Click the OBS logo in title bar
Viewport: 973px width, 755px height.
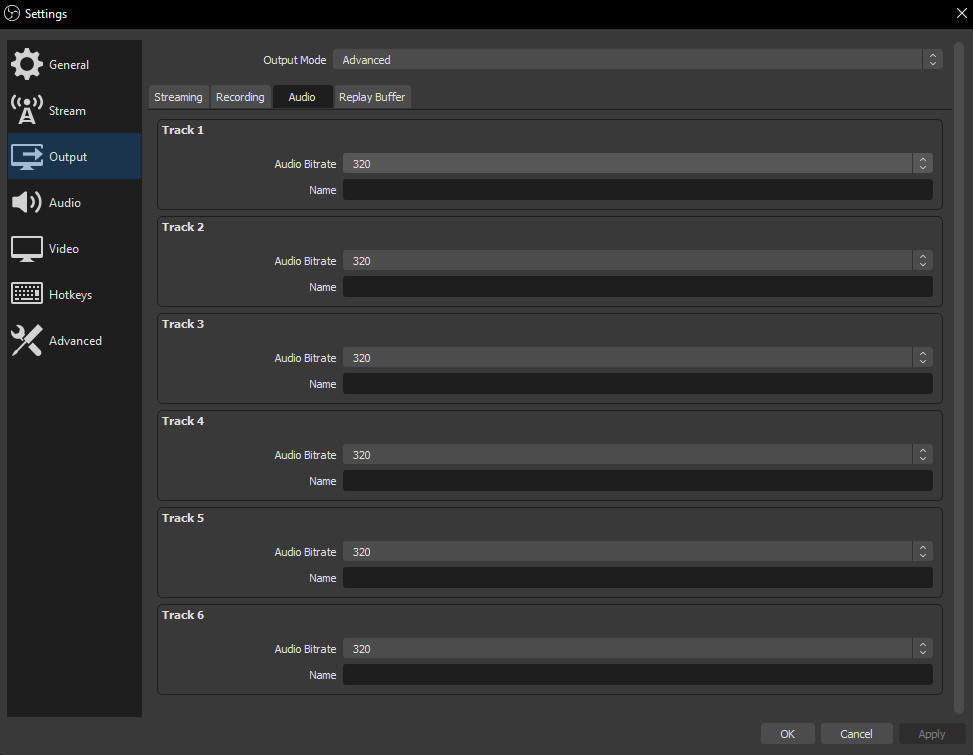(12, 13)
